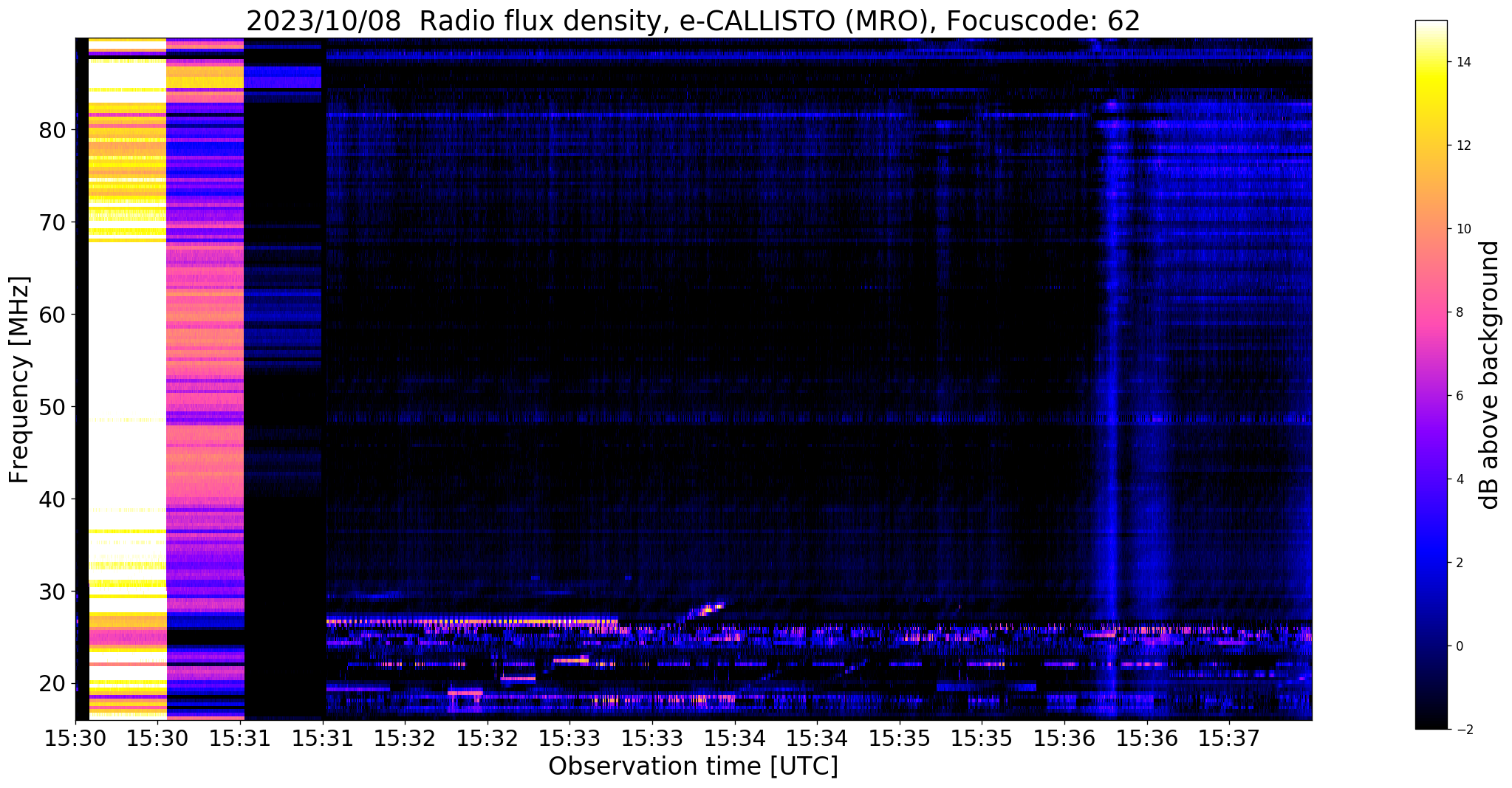Select the 80 frequency tick label
This screenshot has height=788, width=1512.
tap(53, 131)
